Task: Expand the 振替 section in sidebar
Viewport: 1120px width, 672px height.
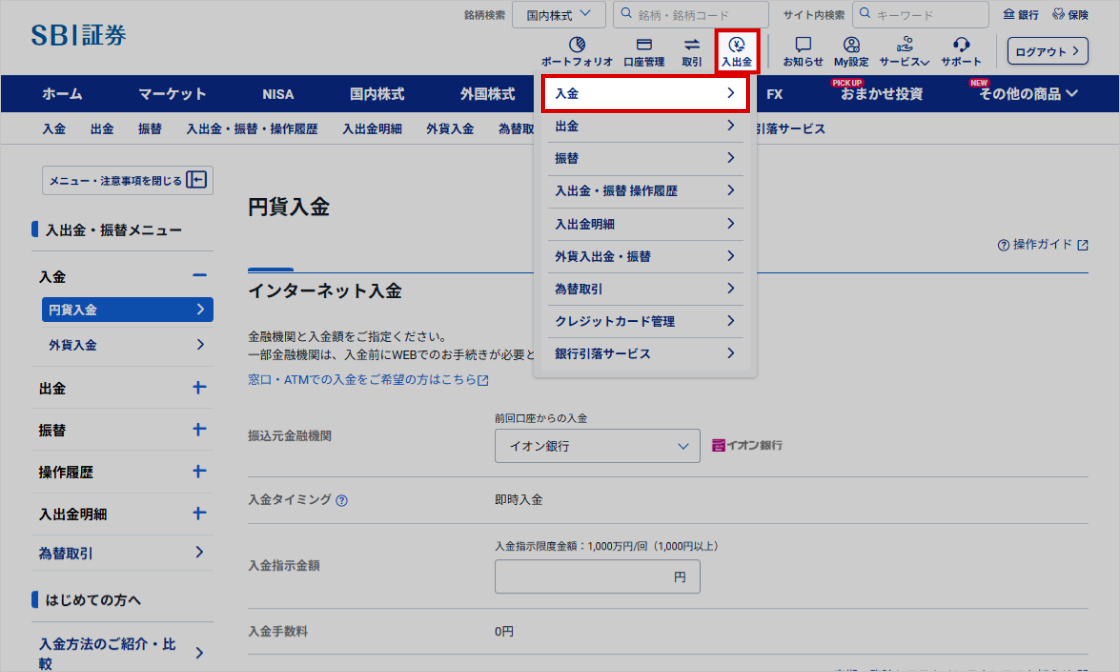Action: [199, 430]
